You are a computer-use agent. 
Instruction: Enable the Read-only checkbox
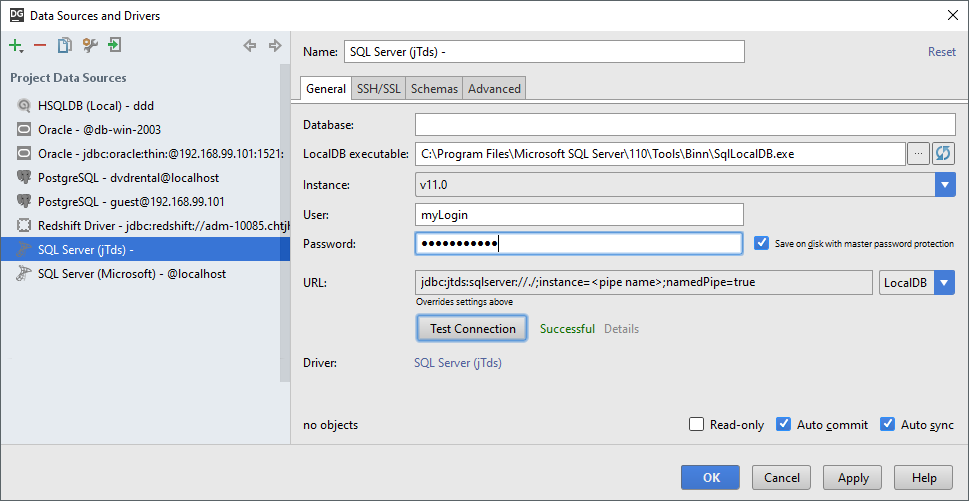[697, 425]
